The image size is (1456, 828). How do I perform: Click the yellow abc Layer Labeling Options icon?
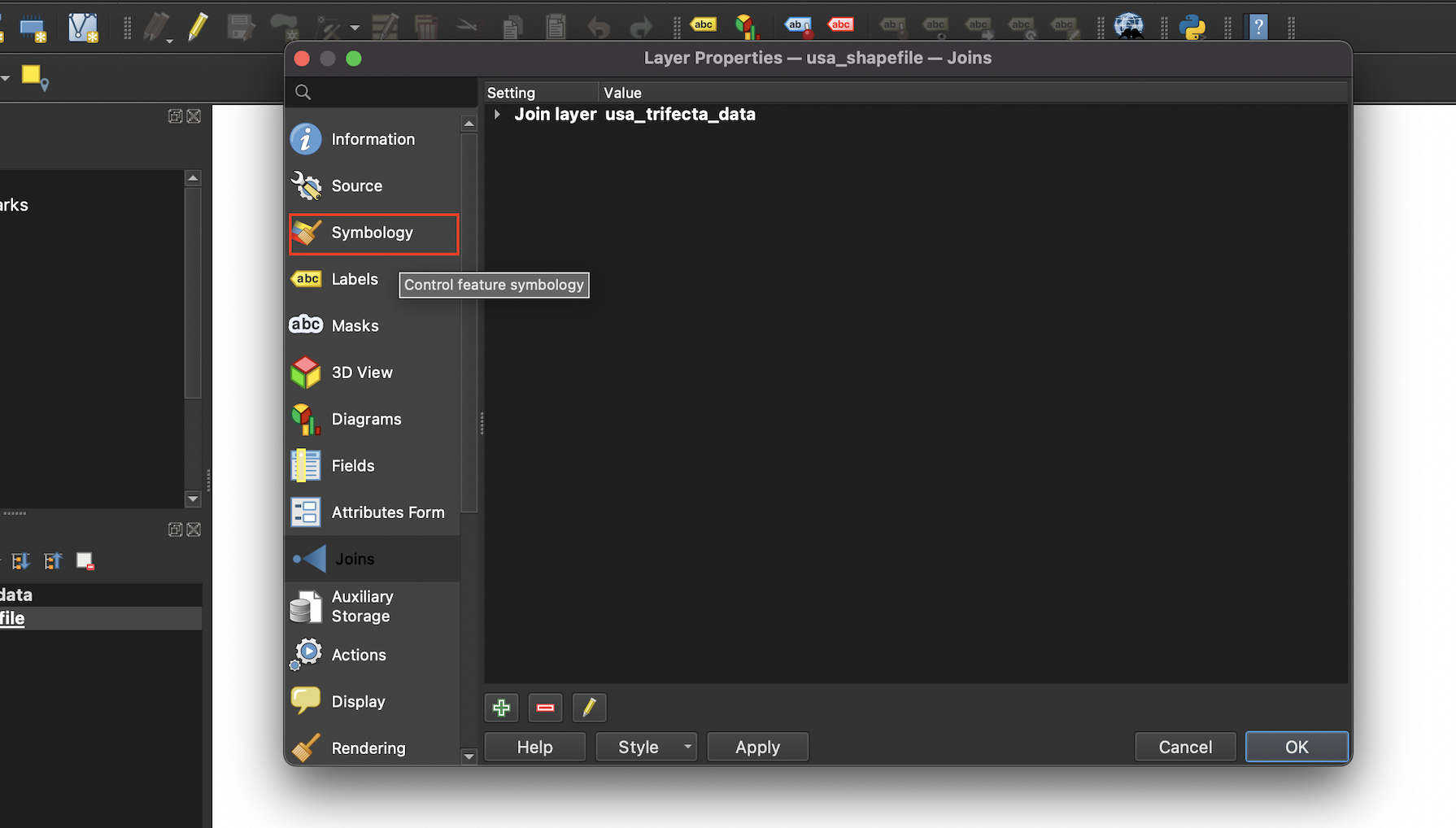coord(702,24)
